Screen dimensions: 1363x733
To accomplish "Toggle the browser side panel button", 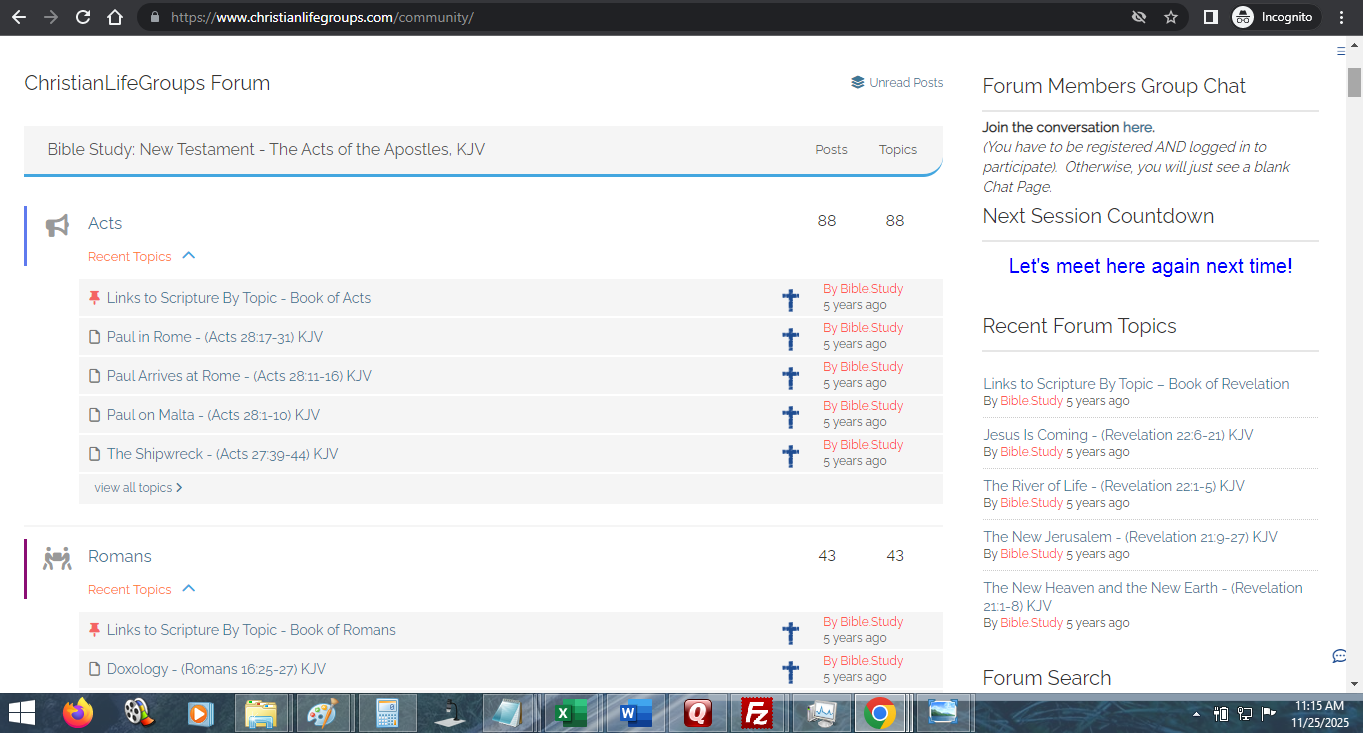I will pos(1210,17).
